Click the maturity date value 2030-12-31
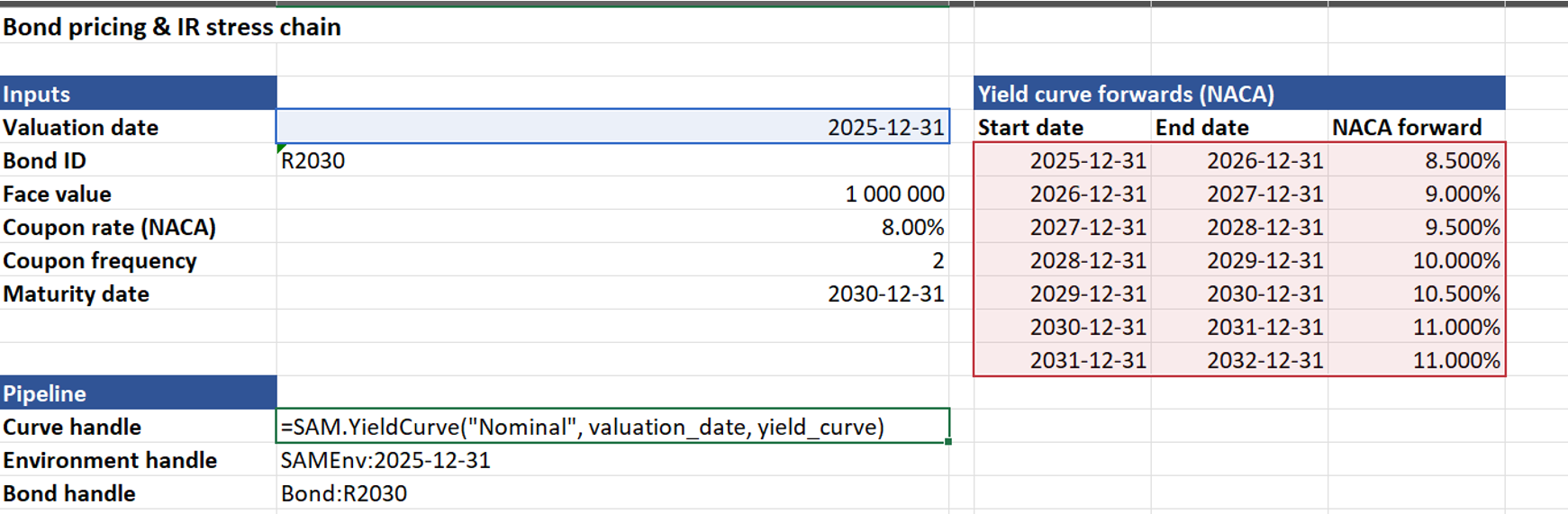The height and width of the screenshot is (514, 1568). pyautogui.click(x=612, y=293)
